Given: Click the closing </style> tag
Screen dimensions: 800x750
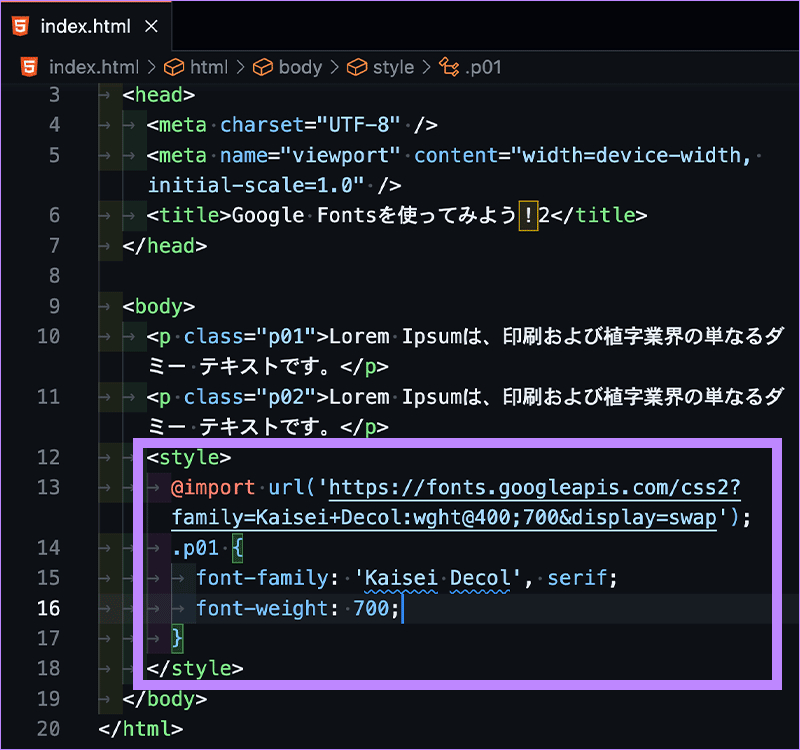Looking at the screenshot, I should pos(195,668).
